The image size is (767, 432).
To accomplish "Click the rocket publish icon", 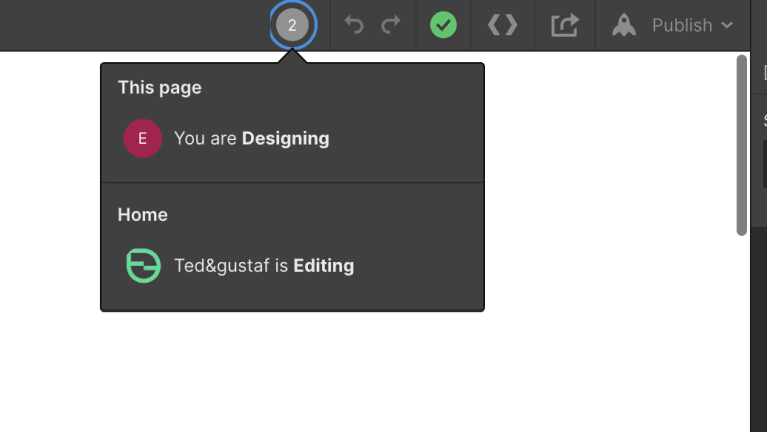I will pyautogui.click(x=624, y=25).
